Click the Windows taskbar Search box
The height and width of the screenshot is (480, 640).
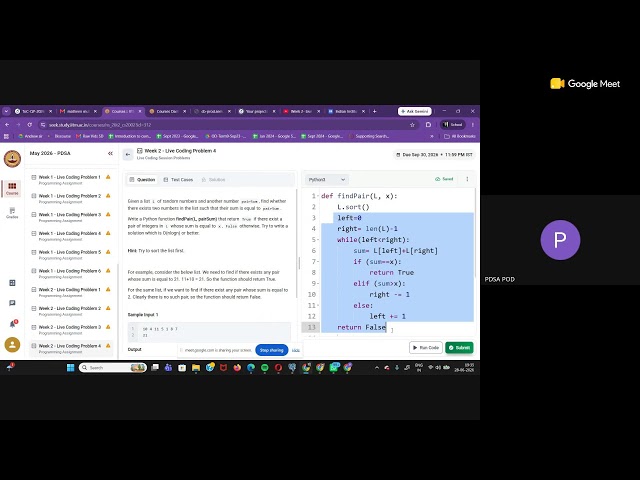113,368
